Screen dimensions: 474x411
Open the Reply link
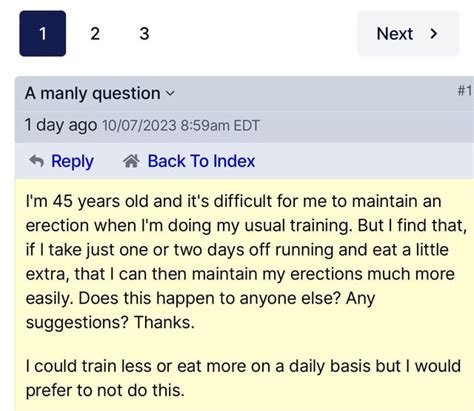click(x=72, y=161)
